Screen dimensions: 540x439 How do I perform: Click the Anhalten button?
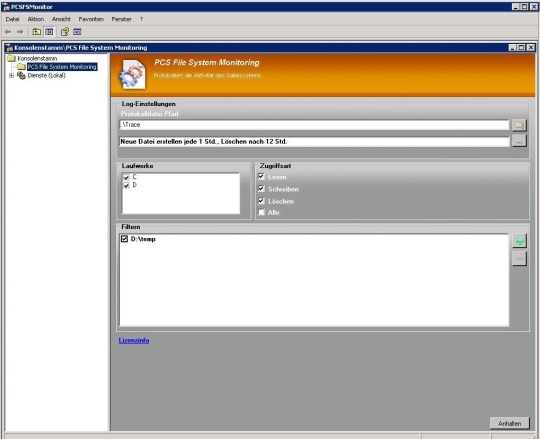(510, 424)
